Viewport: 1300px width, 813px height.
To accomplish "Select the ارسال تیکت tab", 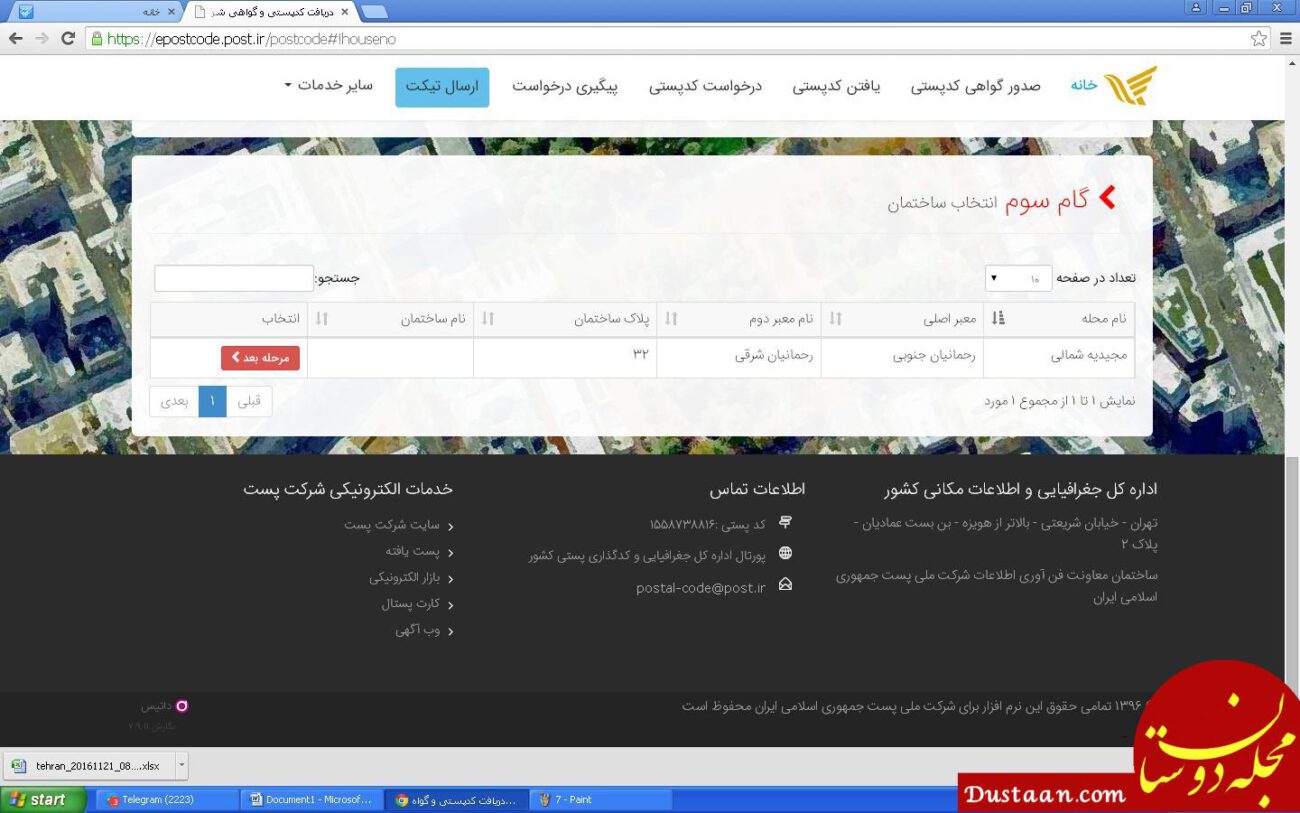I will [x=442, y=86].
